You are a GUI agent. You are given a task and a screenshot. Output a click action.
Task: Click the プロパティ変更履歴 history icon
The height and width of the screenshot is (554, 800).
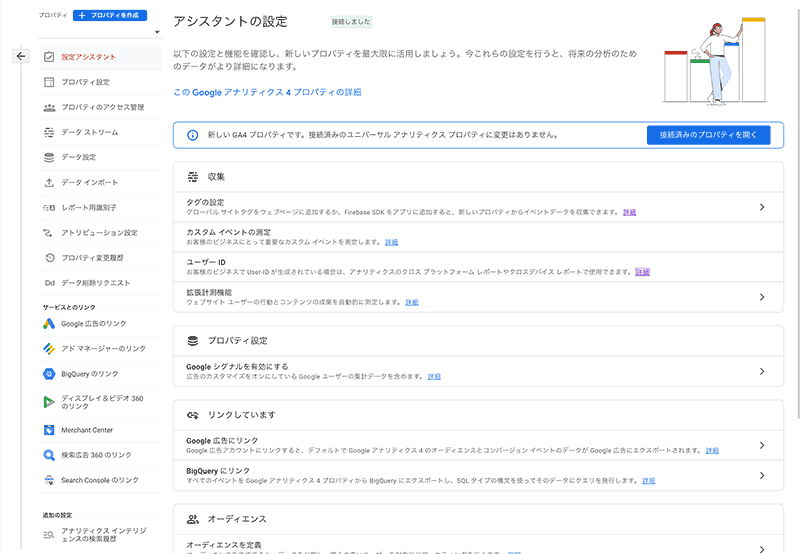(49, 258)
